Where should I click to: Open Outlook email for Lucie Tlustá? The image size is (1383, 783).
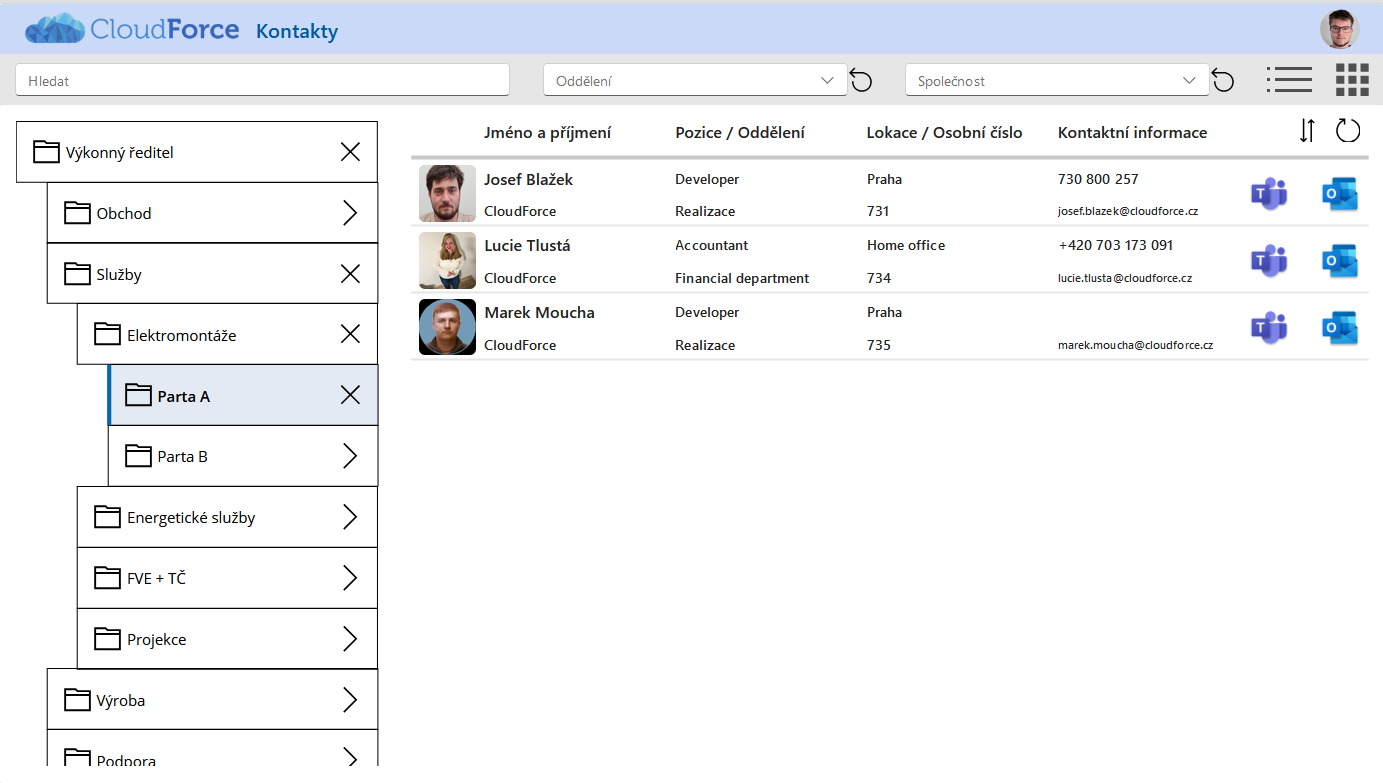[x=1340, y=261]
